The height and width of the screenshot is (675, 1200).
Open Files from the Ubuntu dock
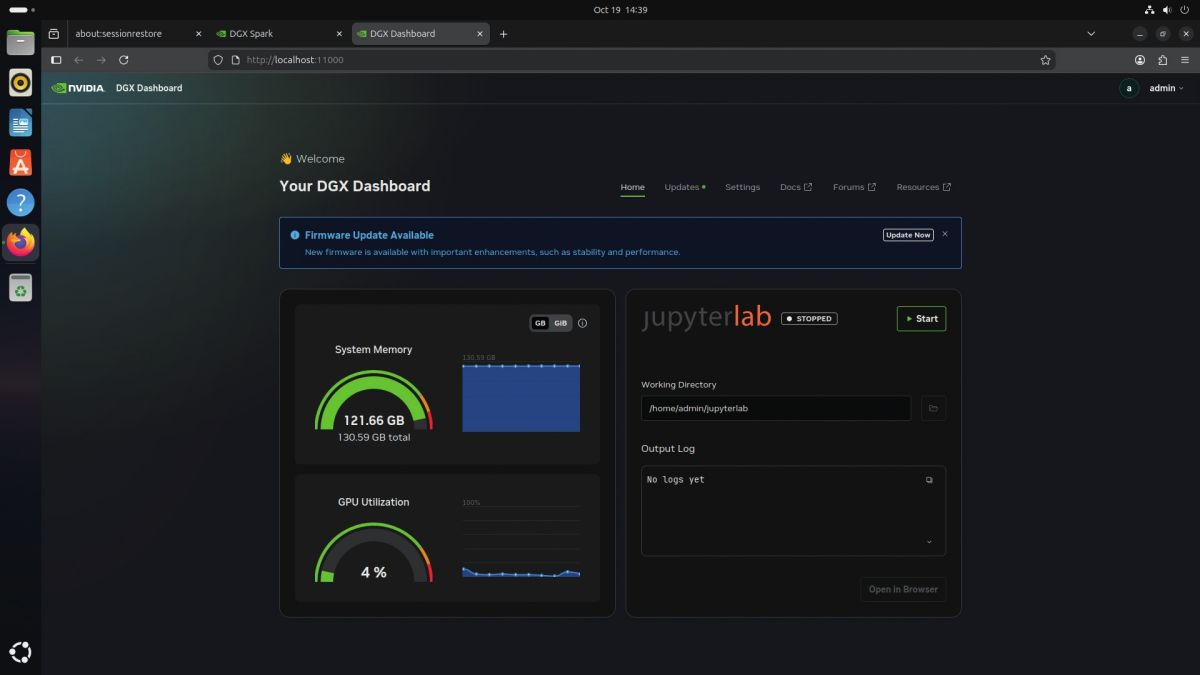click(21, 42)
